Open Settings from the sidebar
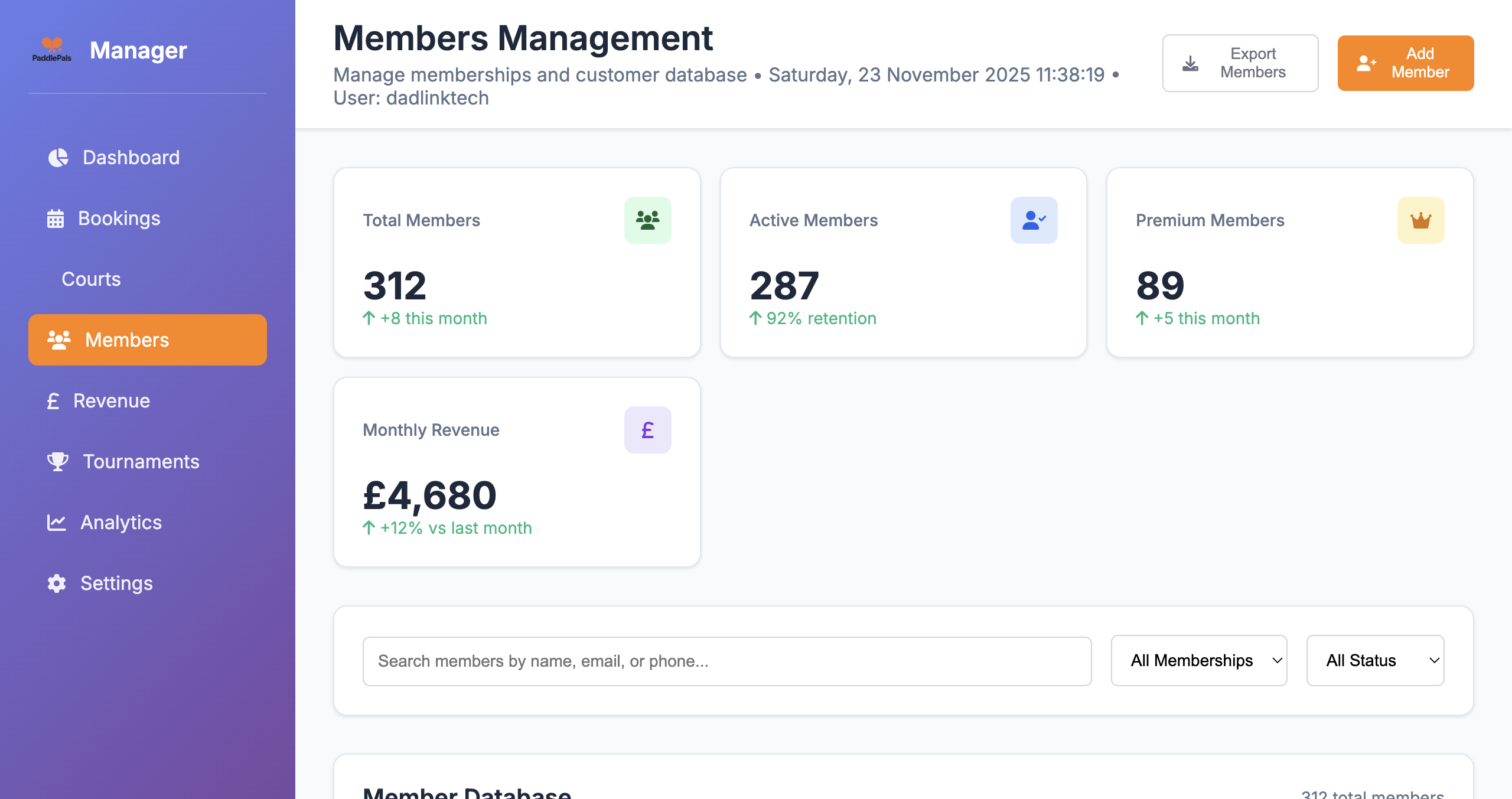The width and height of the screenshot is (1512, 799). (148, 583)
